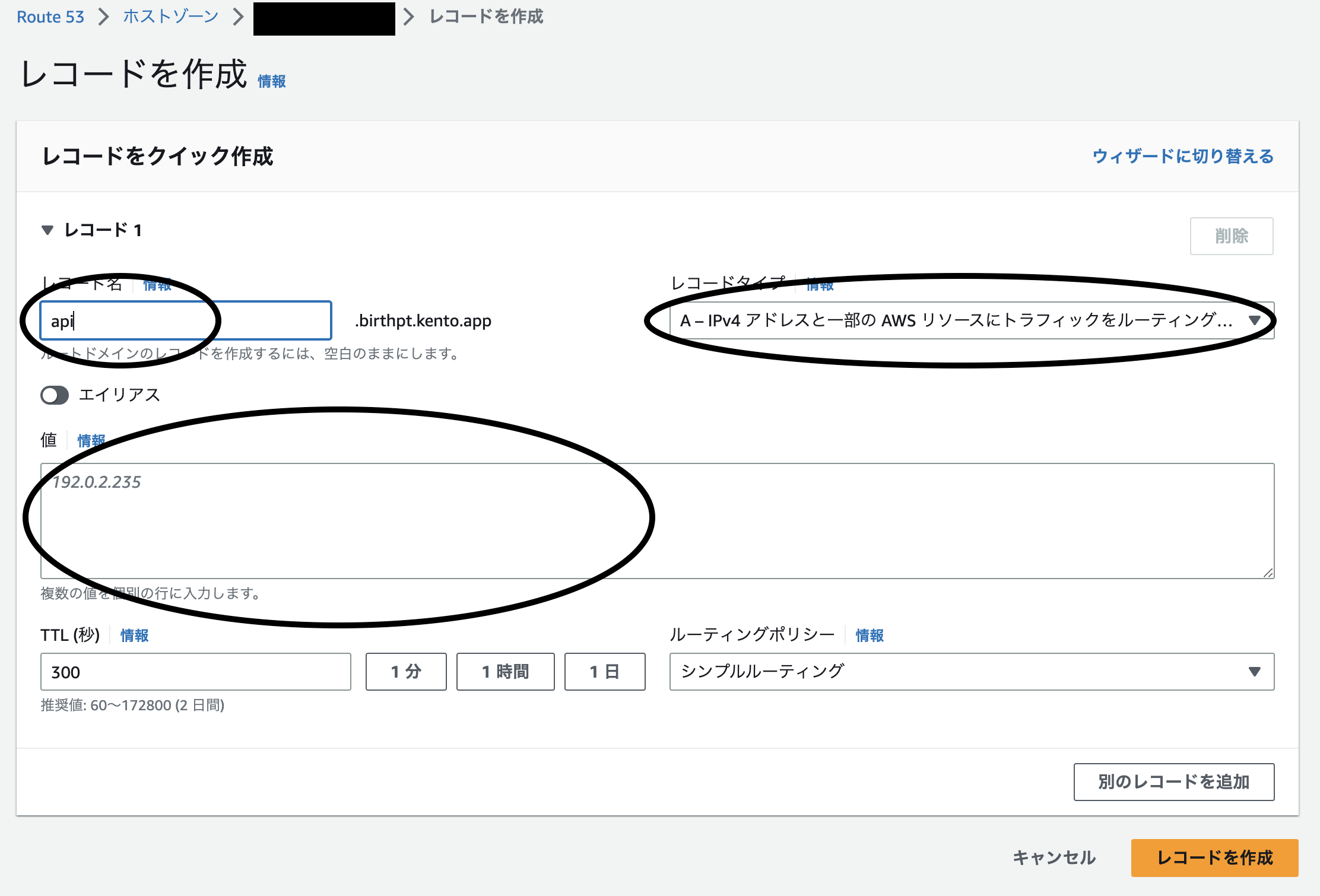Set TTL using the 1時間 preset

505,672
